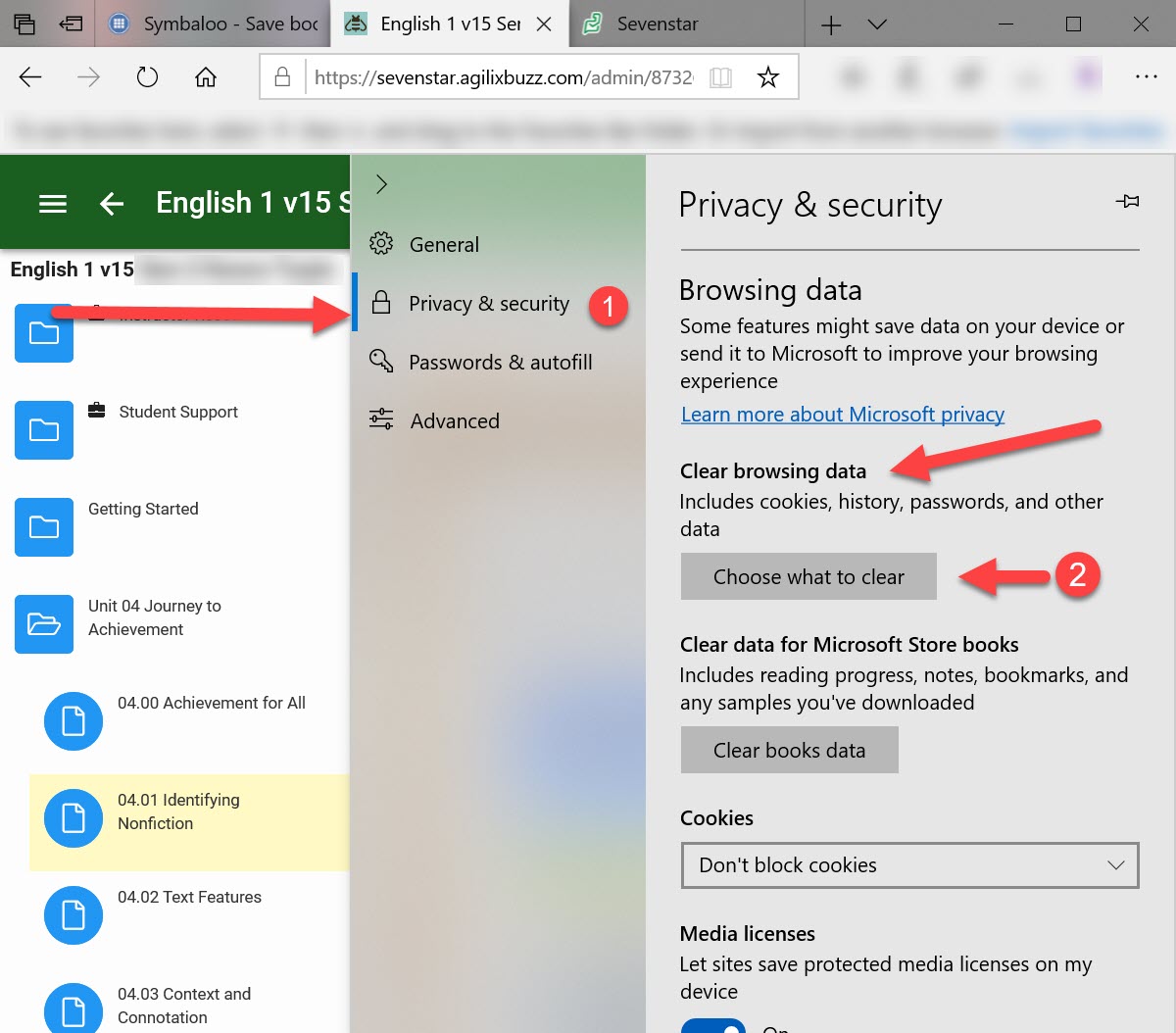Click the set these tabs aside icon
Screen dimensions: 1176x1033
tap(71, 24)
